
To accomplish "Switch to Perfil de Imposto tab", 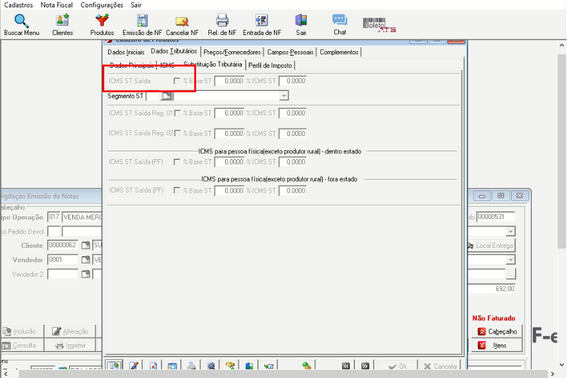I will pyautogui.click(x=270, y=65).
